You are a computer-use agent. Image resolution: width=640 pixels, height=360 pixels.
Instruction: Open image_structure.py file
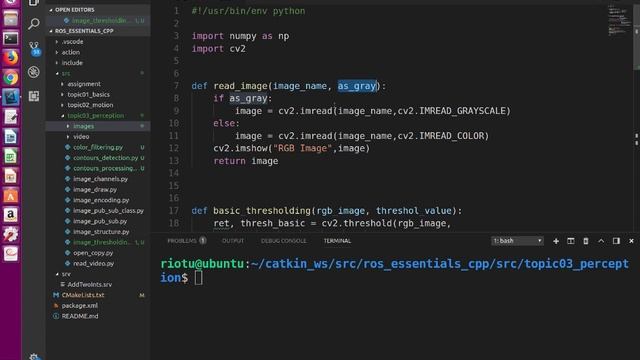(98, 231)
